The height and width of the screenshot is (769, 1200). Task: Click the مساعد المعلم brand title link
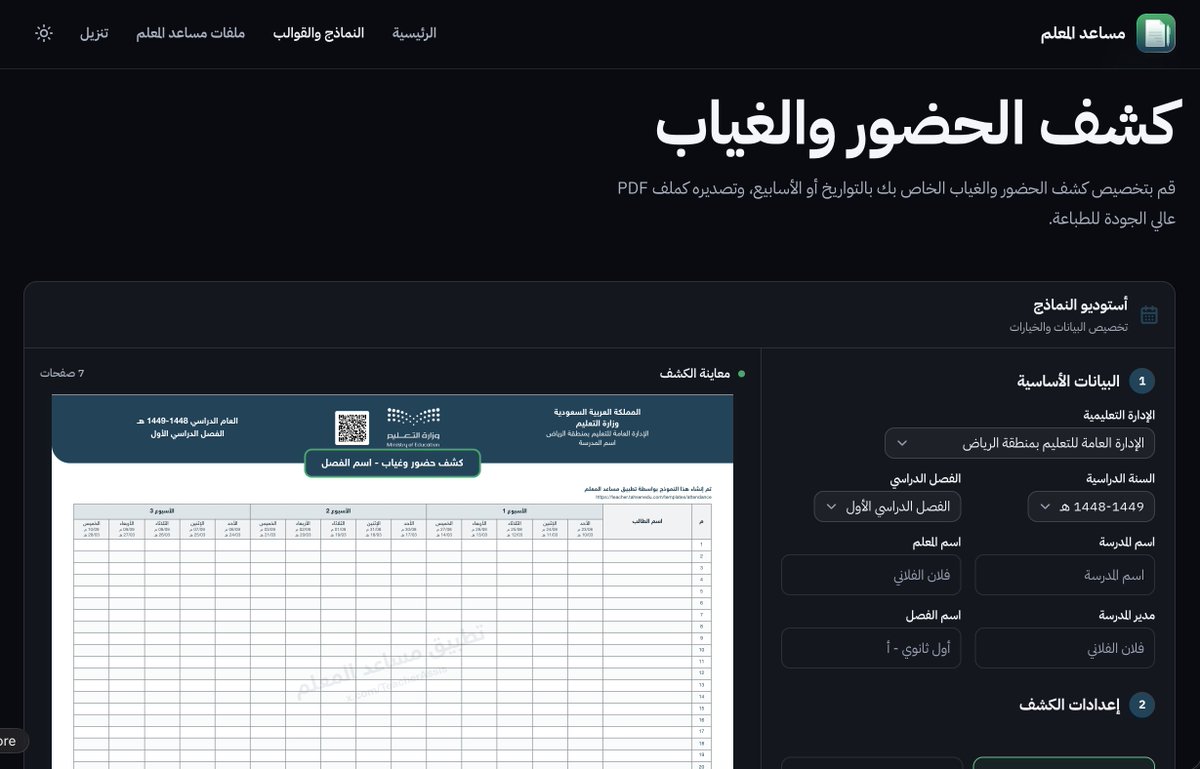click(1083, 33)
